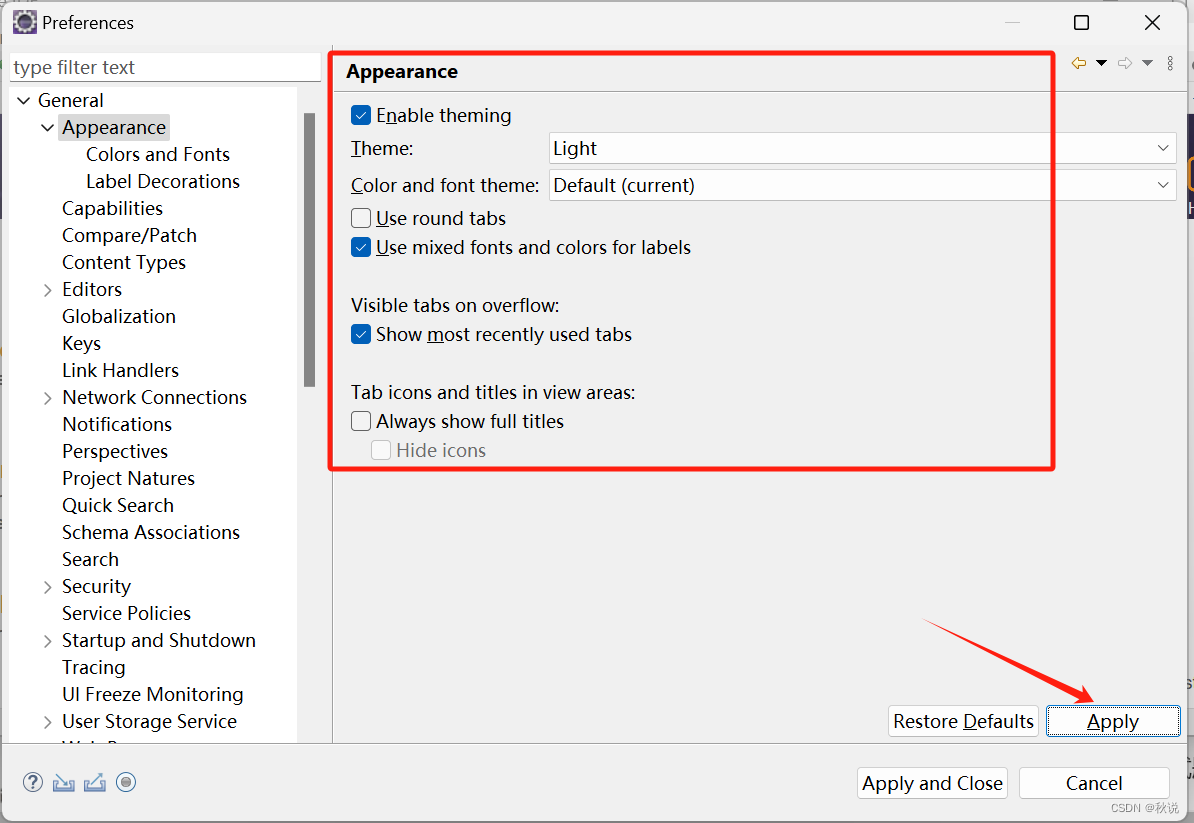The height and width of the screenshot is (823, 1194).
Task: Click the preference tree vertical scrollbar
Action: pos(309,250)
